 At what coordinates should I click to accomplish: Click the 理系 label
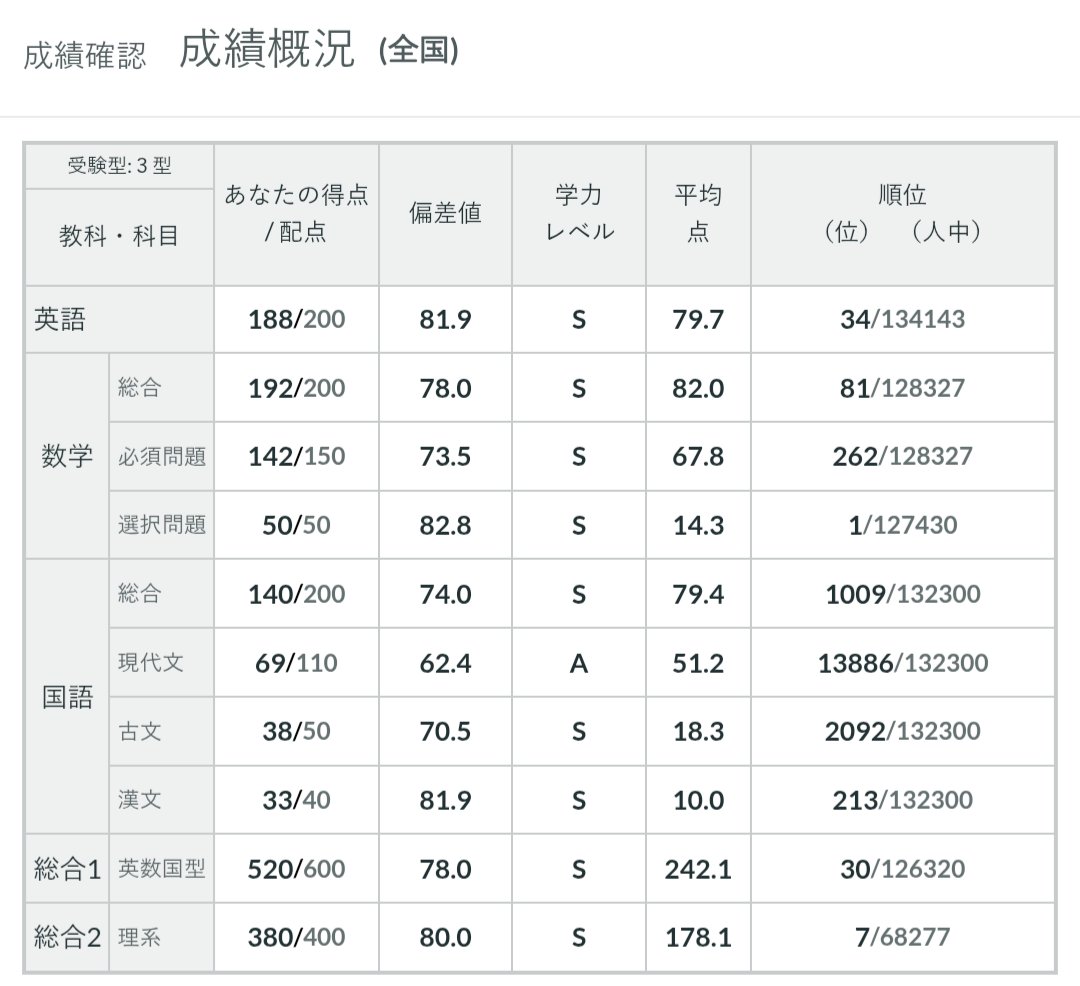click(x=140, y=937)
